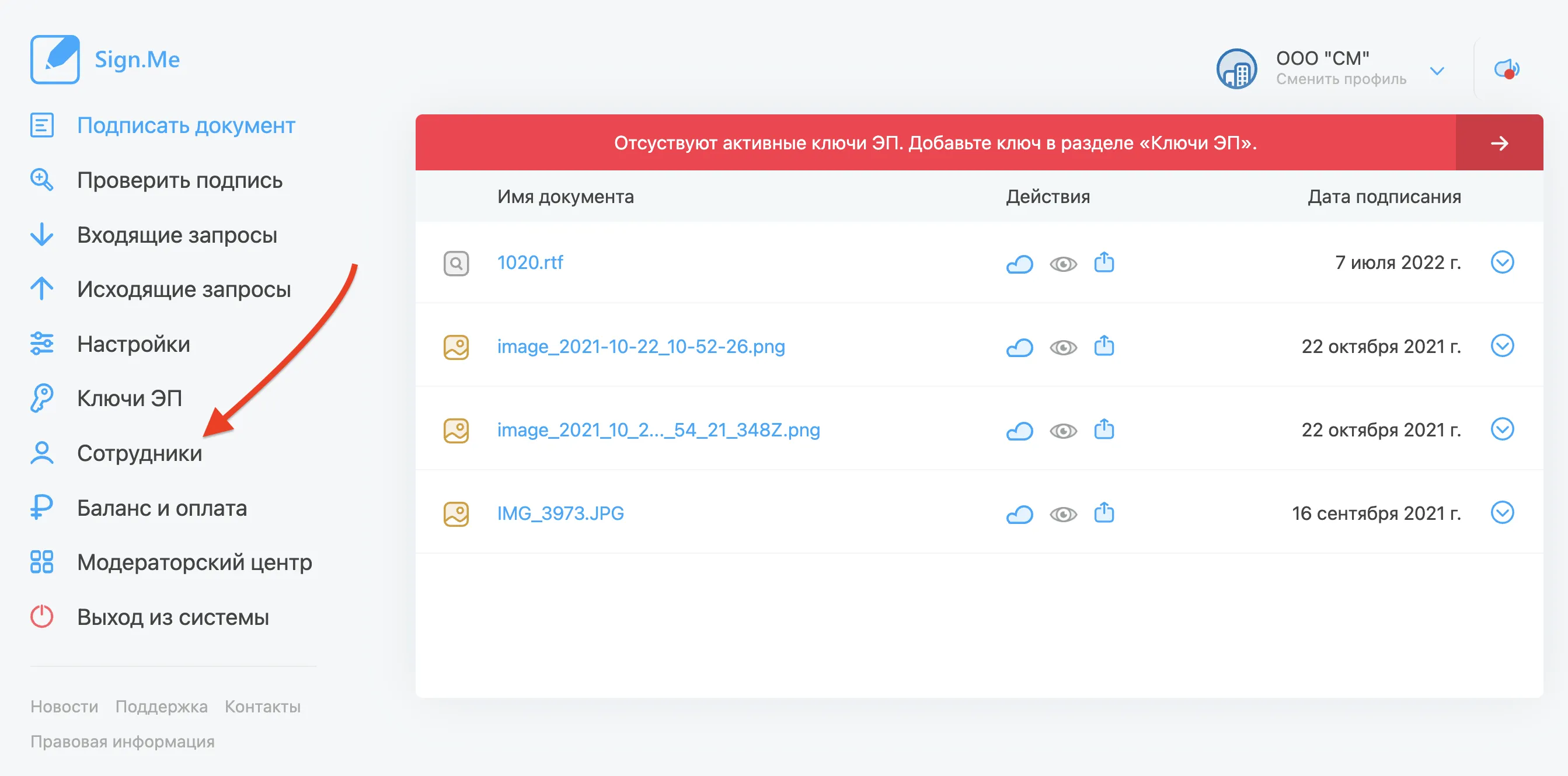Click the sliders icon beside Настройки
This screenshot has width=1568, height=776.
(42, 344)
